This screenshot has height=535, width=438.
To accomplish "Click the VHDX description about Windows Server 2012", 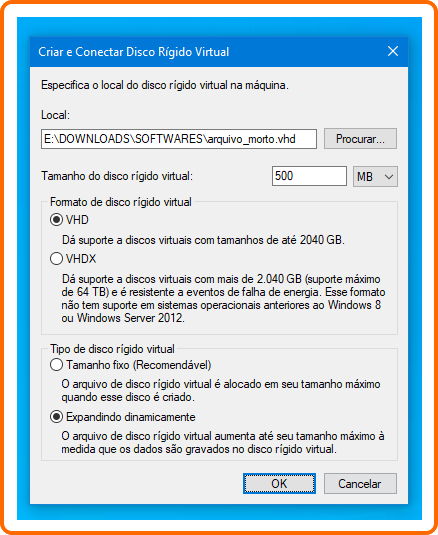I will 223,299.
